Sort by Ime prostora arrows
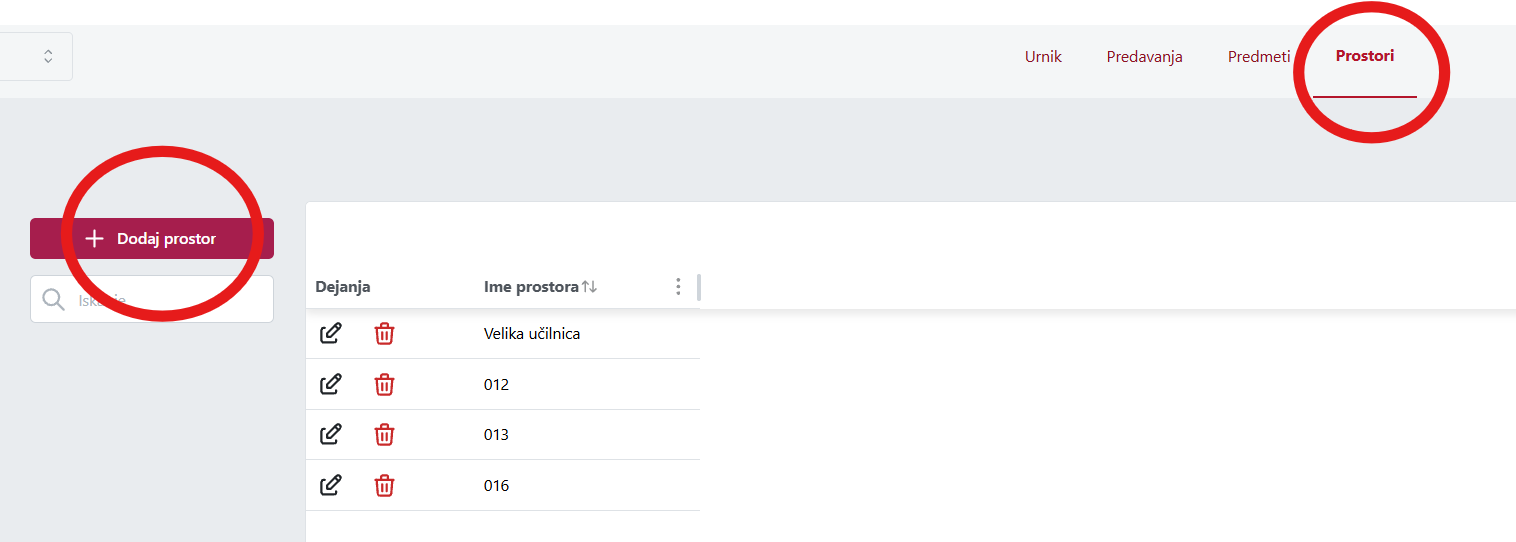The image size is (1516, 542). click(589, 287)
